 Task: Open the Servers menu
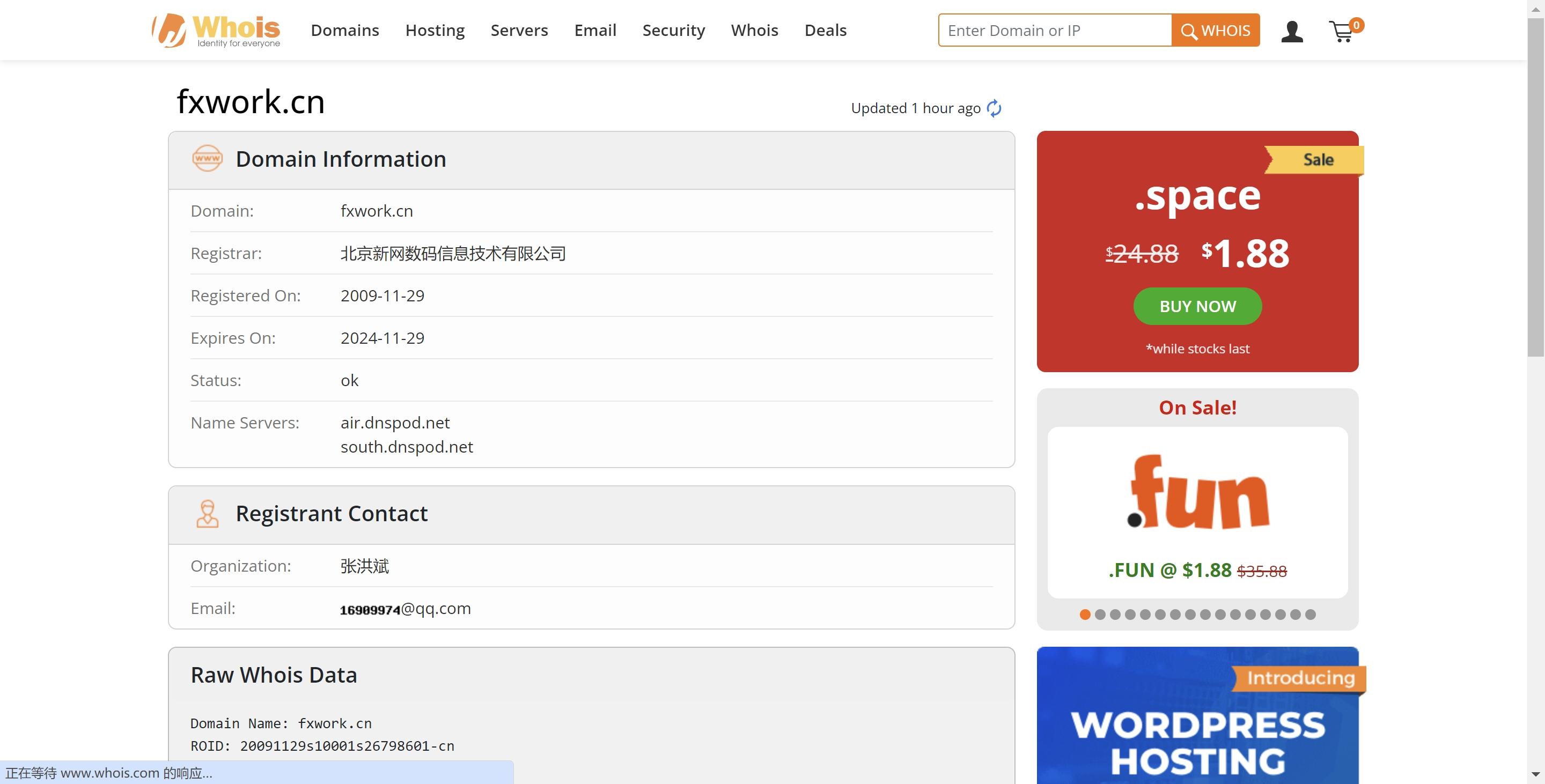pyautogui.click(x=519, y=30)
